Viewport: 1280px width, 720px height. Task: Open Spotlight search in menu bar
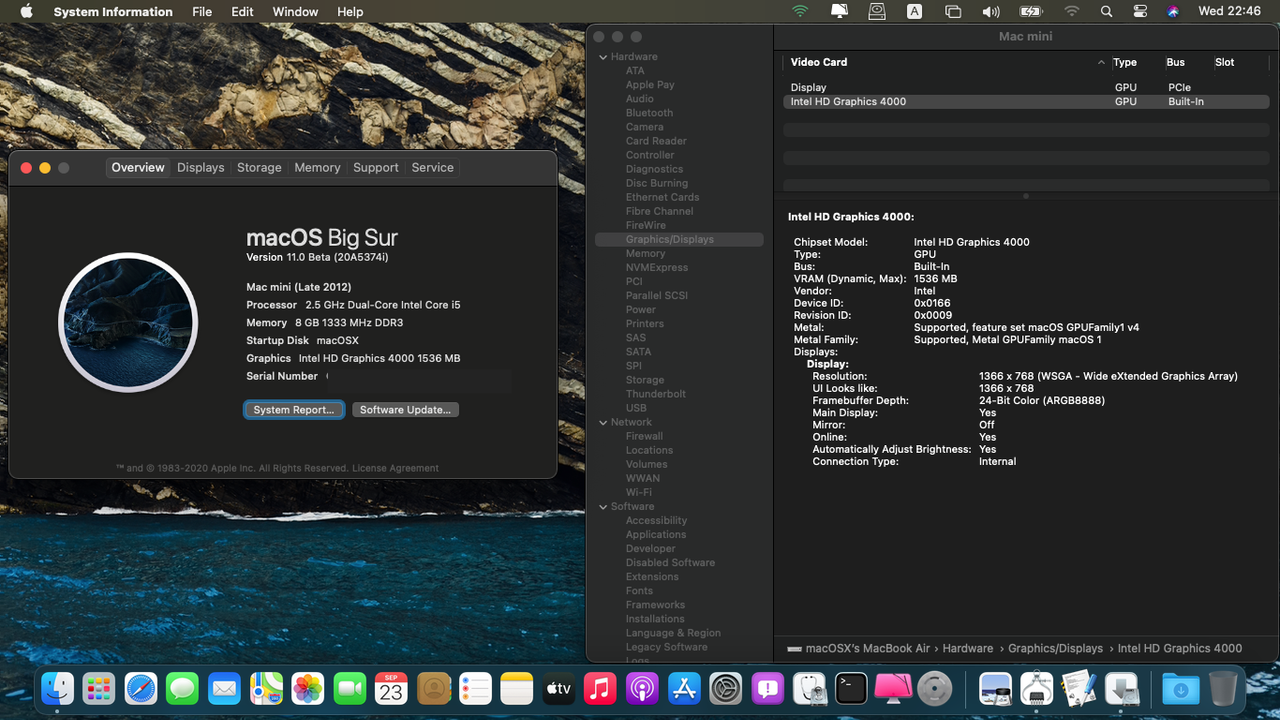coord(1106,12)
